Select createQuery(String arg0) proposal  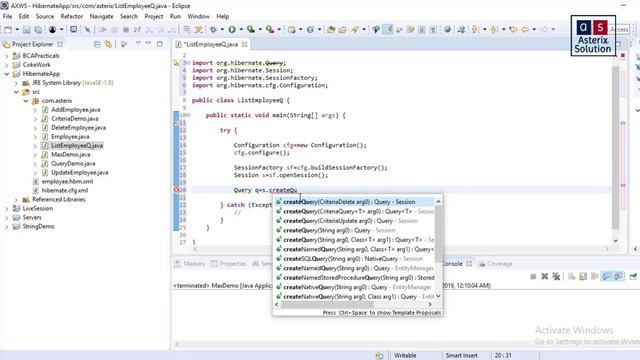pyautogui.click(x=355, y=231)
